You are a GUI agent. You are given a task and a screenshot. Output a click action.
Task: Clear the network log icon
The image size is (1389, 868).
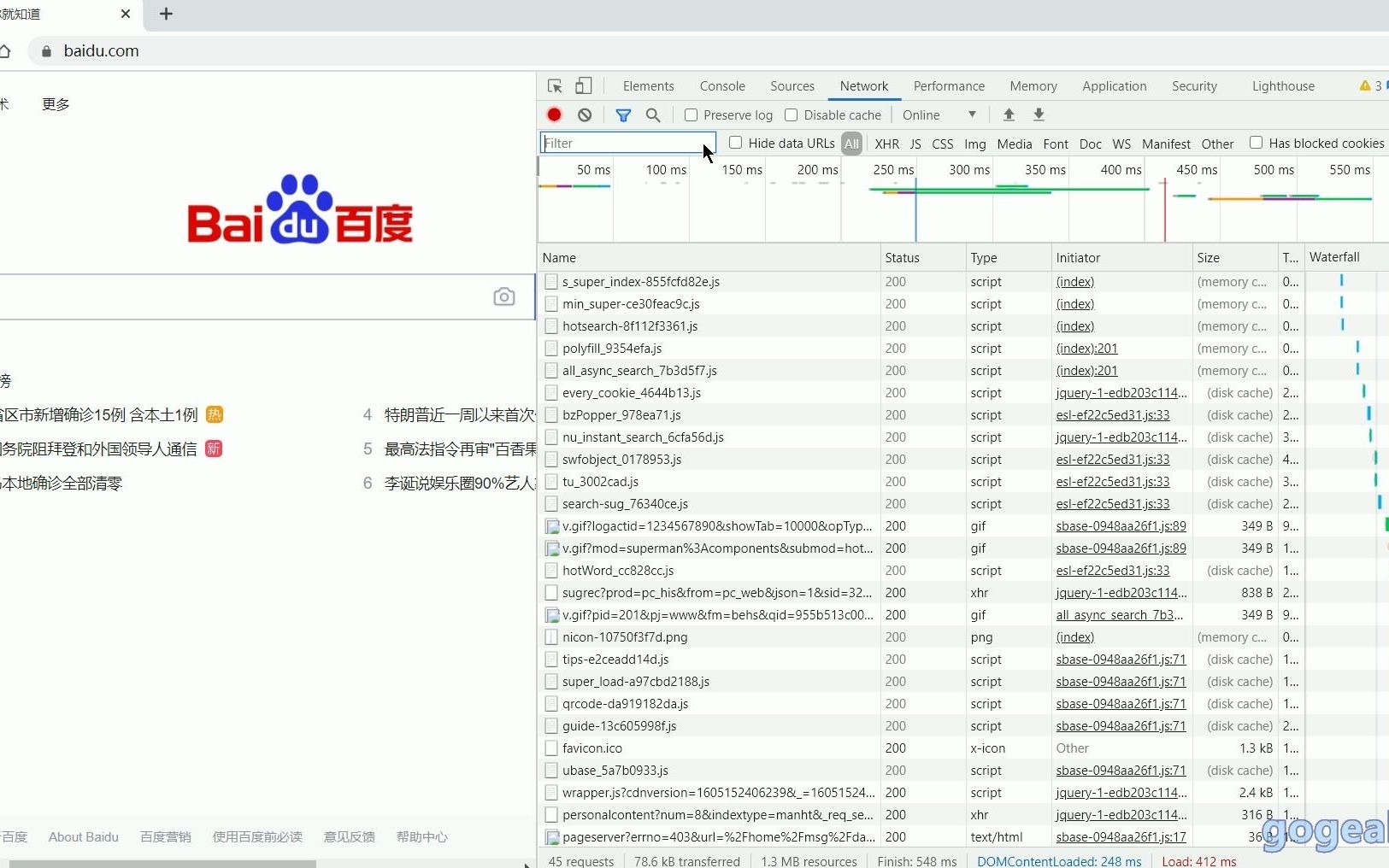[585, 114]
